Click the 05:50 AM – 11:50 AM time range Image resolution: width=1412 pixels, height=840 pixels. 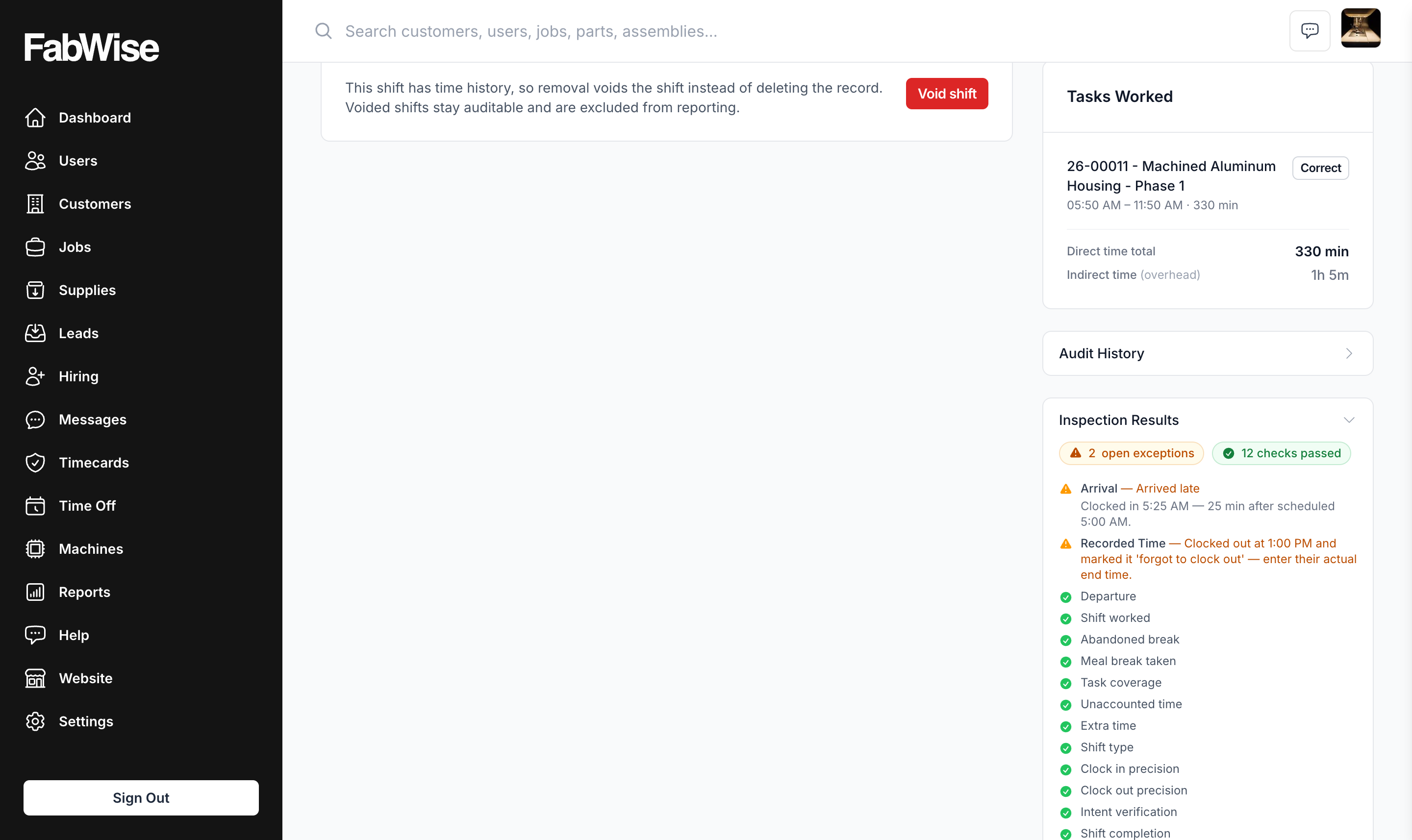[x=1124, y=205]
